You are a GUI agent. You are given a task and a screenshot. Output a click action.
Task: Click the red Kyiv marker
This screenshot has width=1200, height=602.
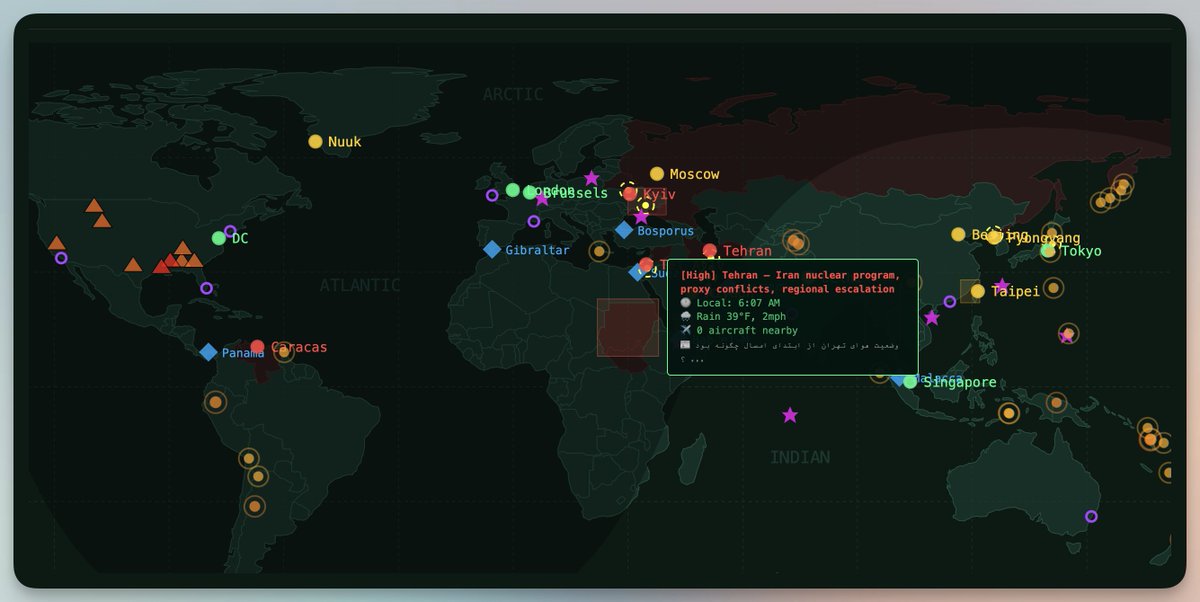[x=630, y=194]
